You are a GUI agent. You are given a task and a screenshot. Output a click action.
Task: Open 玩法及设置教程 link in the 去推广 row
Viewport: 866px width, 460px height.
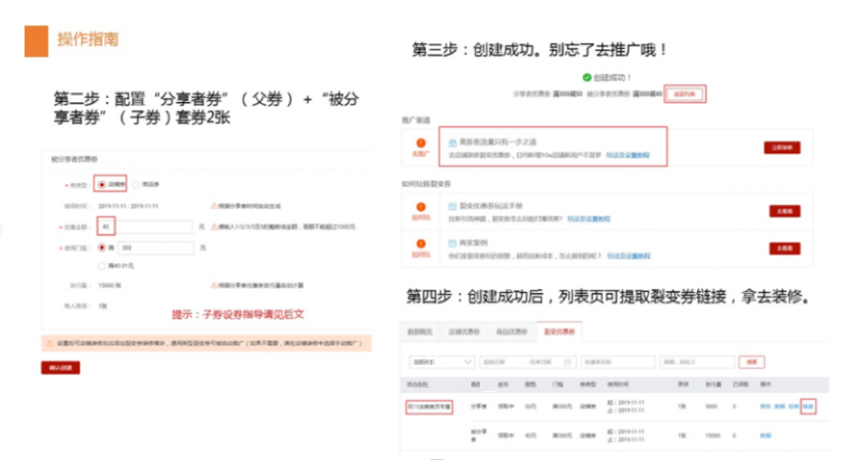tap(628, 156)
